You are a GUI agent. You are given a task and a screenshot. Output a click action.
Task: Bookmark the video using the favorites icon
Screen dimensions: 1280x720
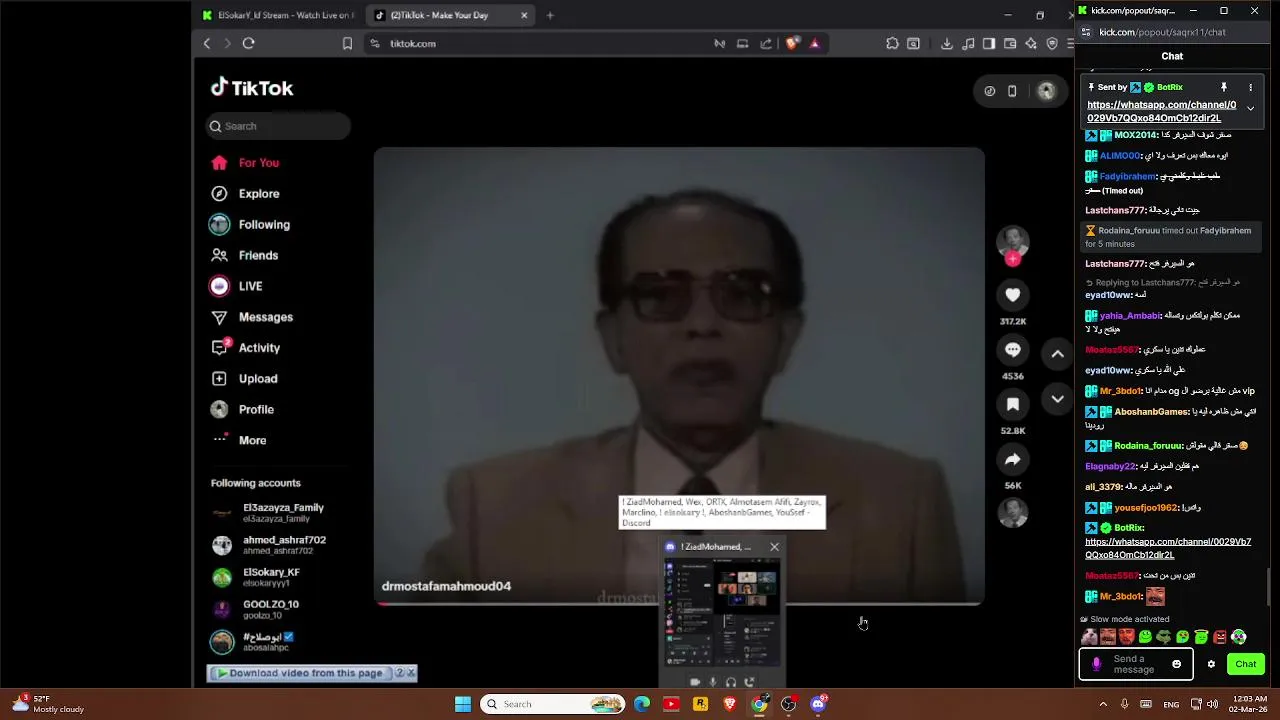[x=1012, y=404]
